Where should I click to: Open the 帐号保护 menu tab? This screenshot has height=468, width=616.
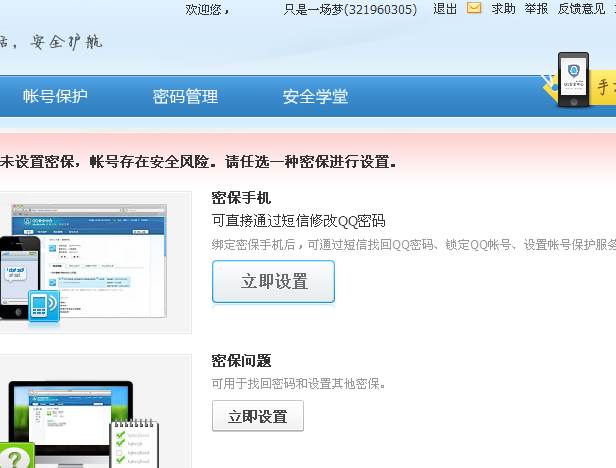55,96
